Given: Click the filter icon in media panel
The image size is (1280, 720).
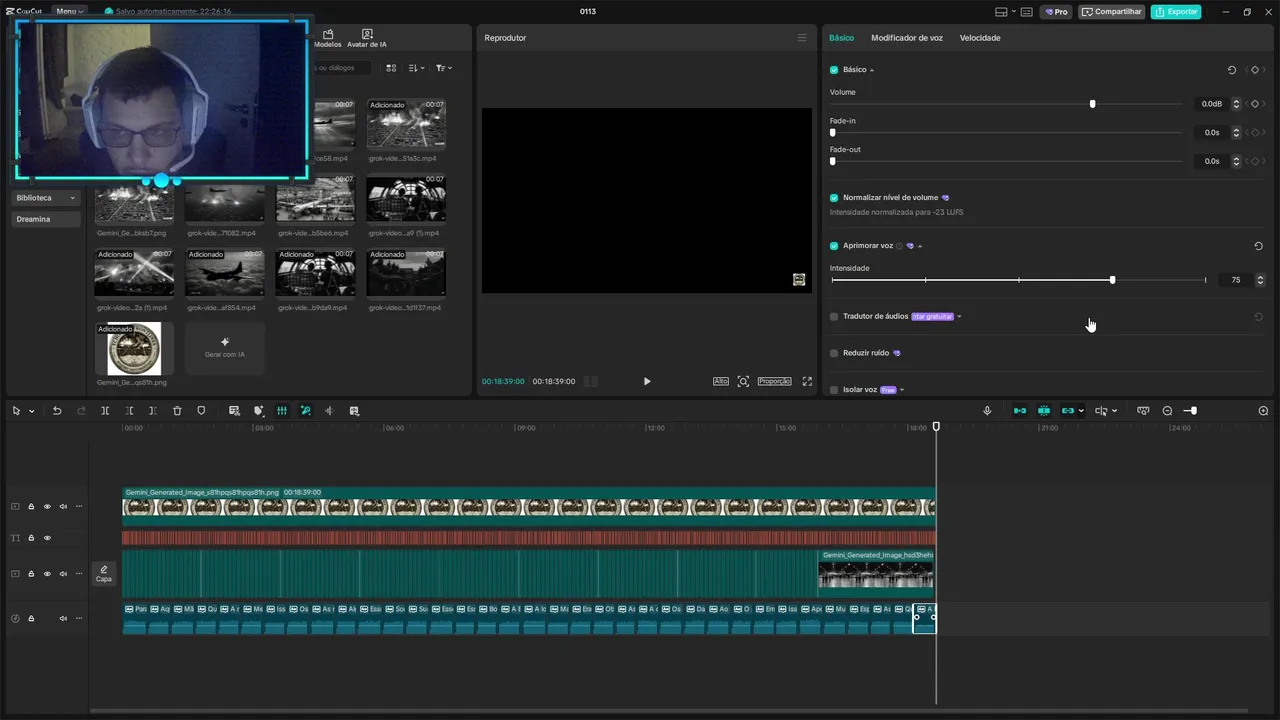Looking at the screenshot, I should click(x=443, y=68).
